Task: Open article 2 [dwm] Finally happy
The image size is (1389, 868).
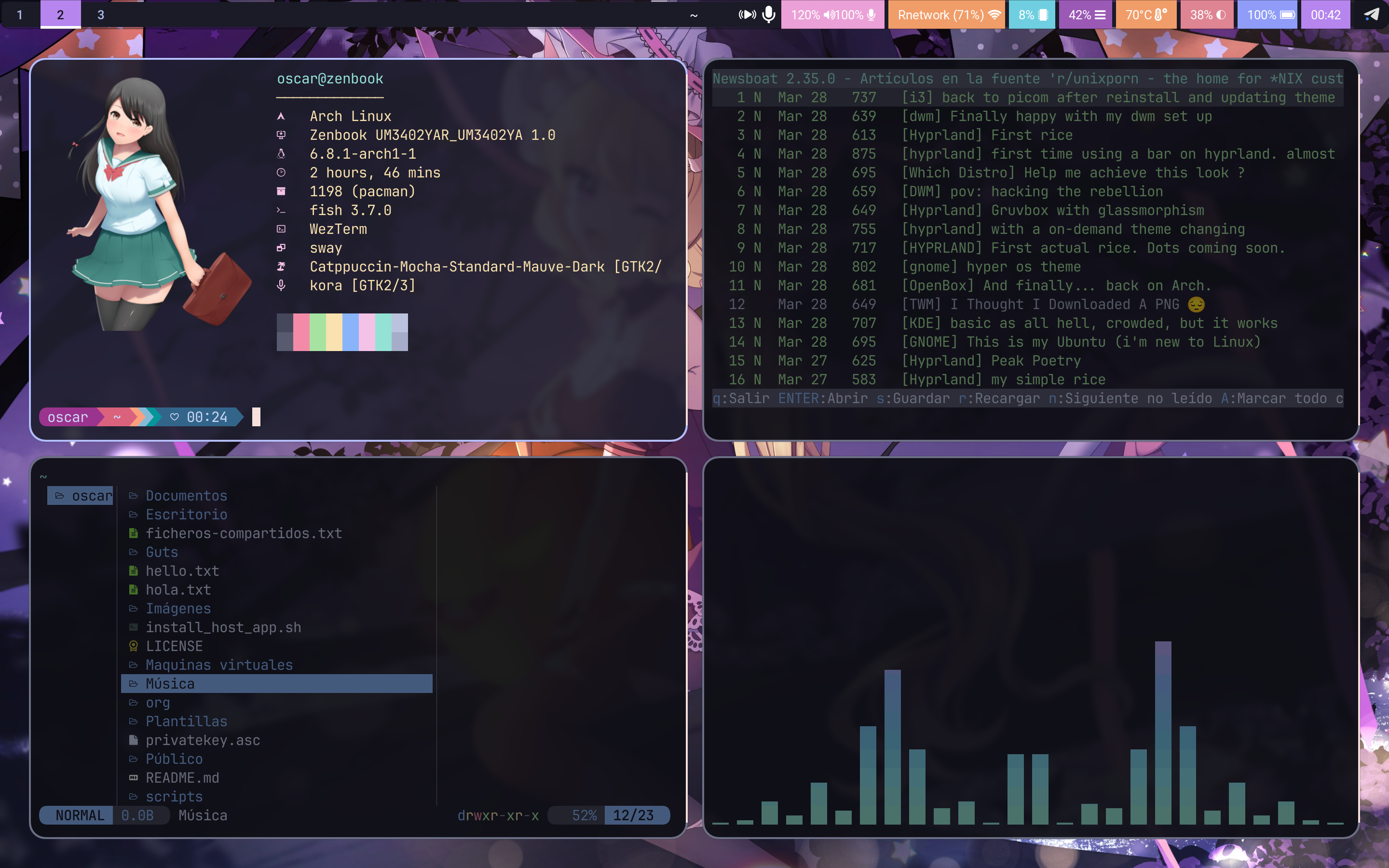Action: pyautogui.click(x=1027, y=117)
